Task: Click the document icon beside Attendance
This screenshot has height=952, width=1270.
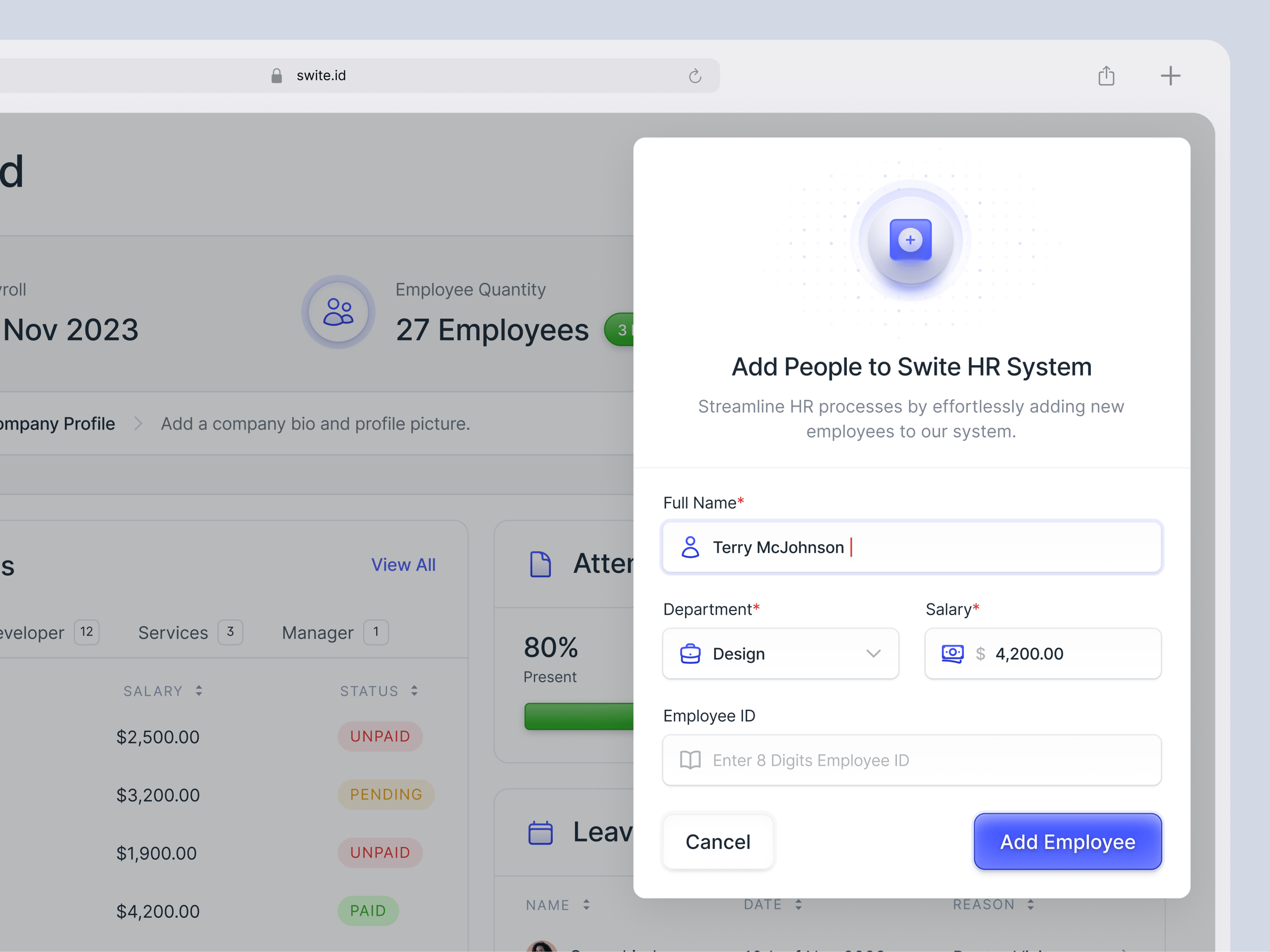Action: (540, 564)
